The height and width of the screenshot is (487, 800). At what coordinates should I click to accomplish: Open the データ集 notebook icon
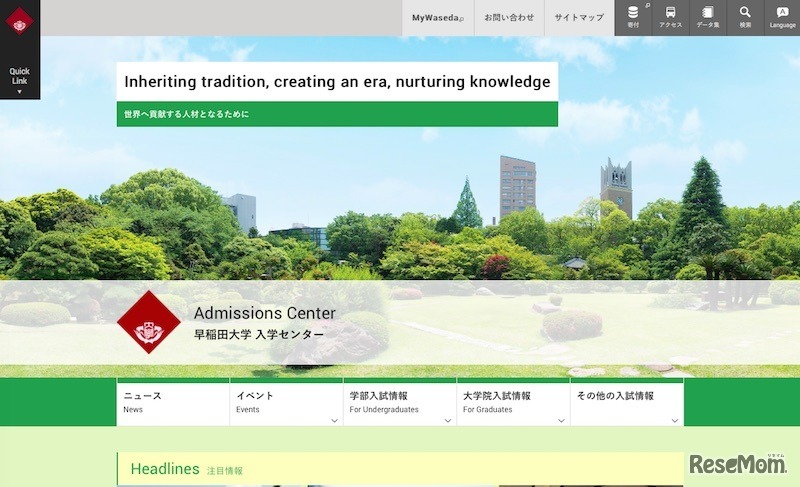707,17
